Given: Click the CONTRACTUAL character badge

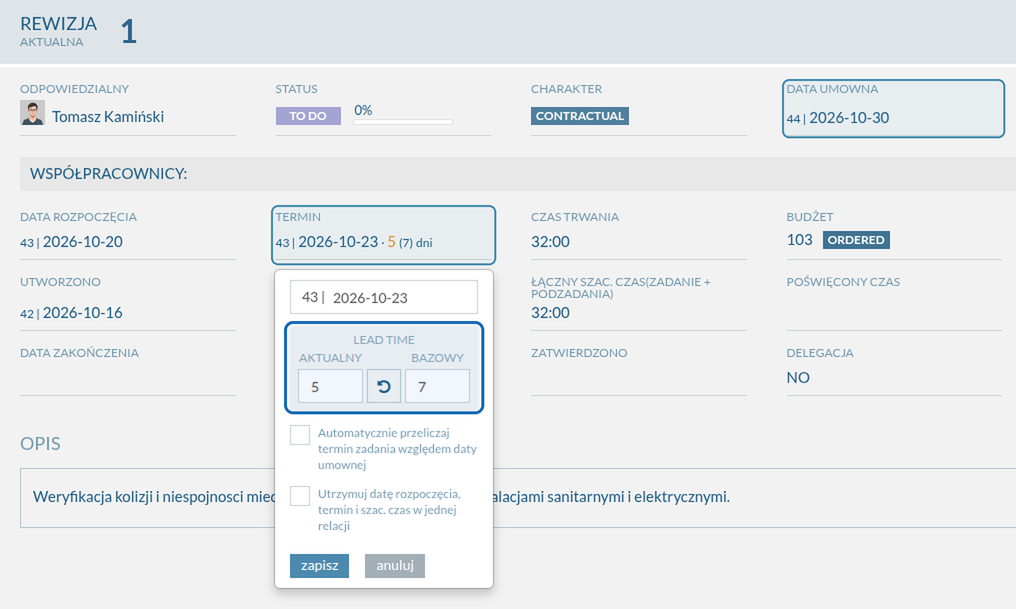Looking at the screenshot, I should [x=580, y=116].
